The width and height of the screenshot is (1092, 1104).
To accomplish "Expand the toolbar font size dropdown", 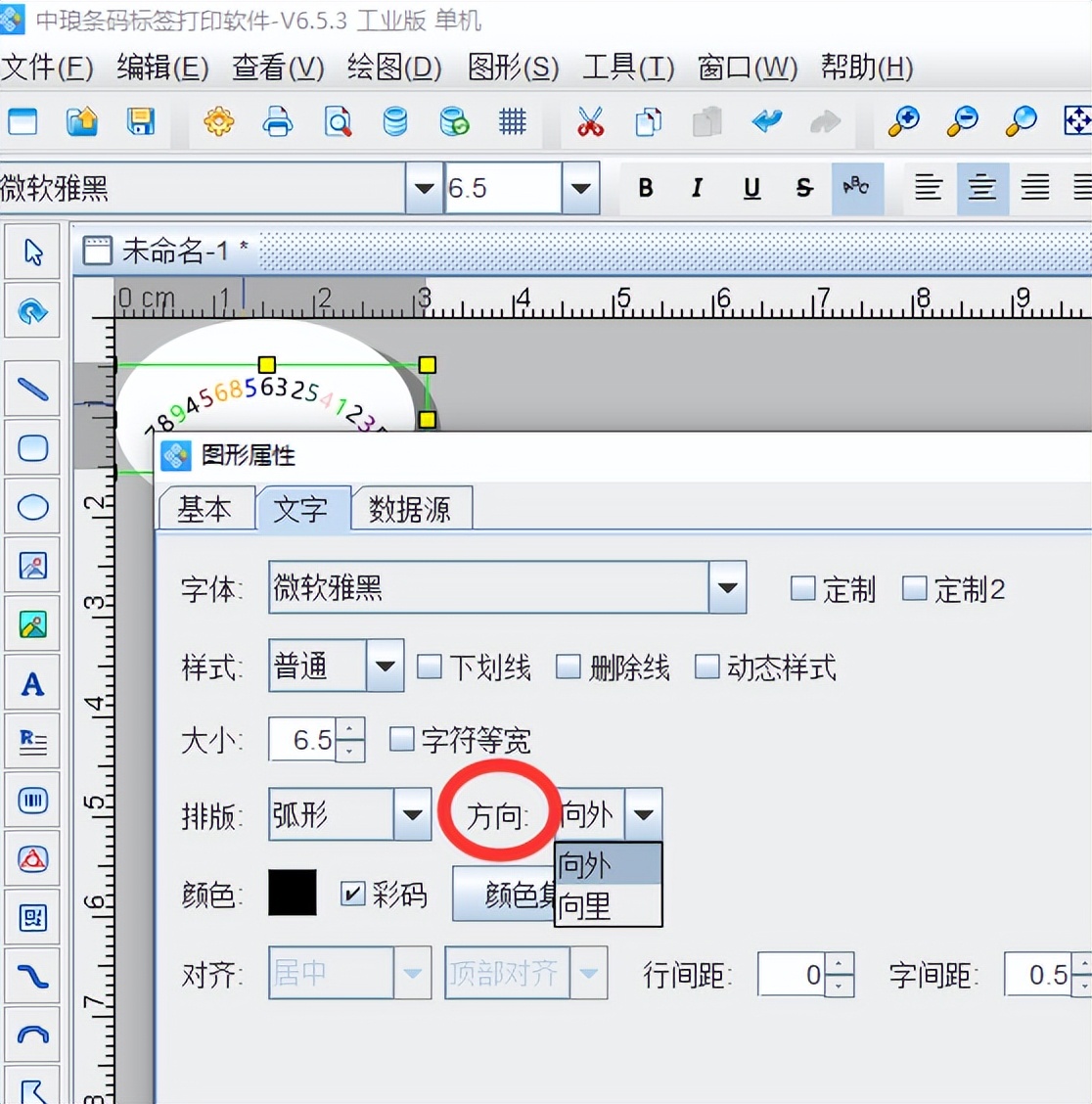I will tap(581, 188).
